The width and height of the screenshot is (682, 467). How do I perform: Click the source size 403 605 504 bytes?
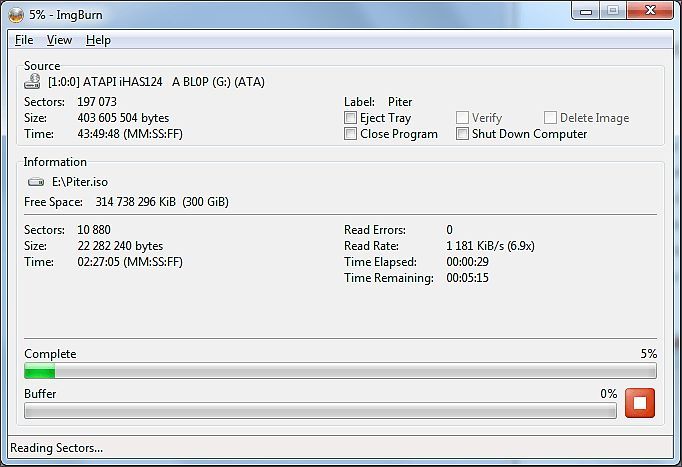123,118
